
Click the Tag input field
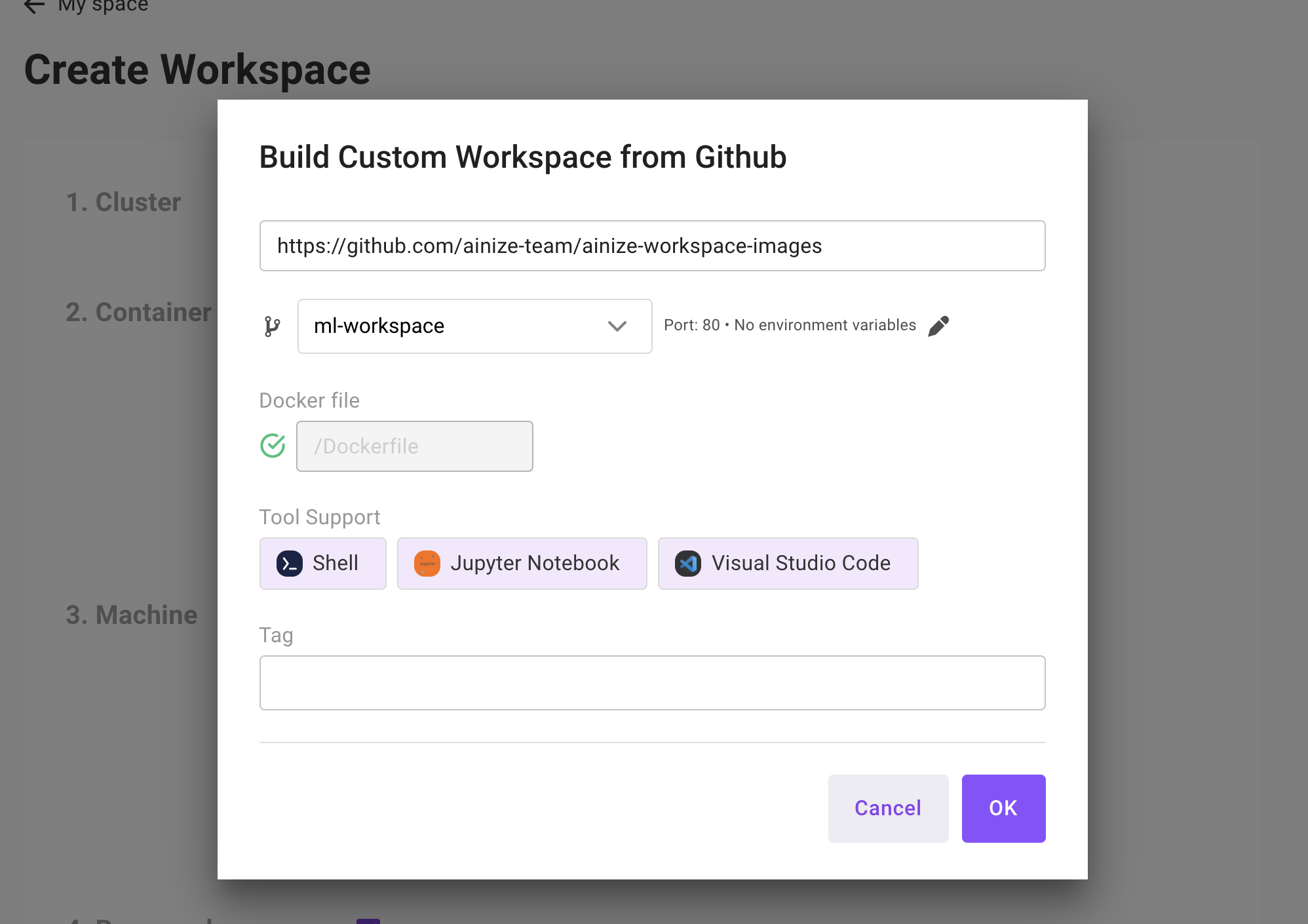tap(652, 682)
